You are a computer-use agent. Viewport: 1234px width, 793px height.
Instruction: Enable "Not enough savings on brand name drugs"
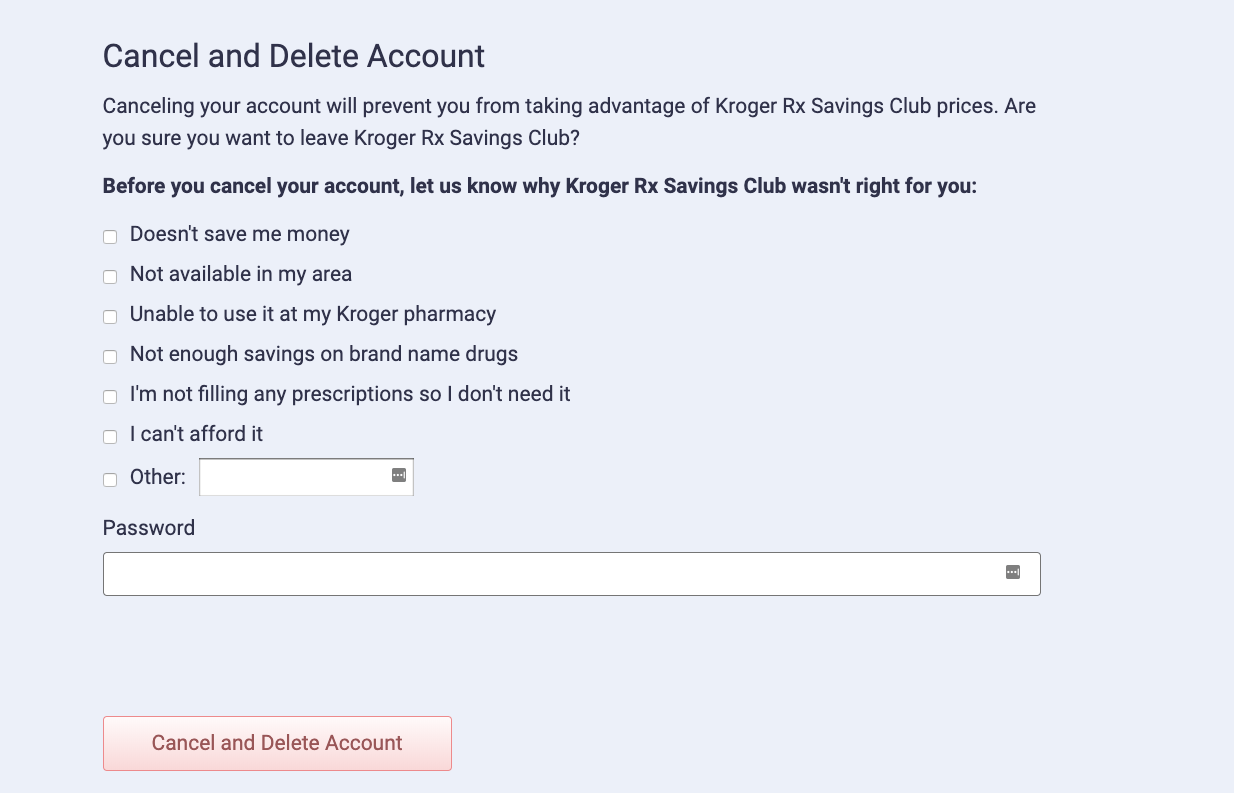tap(110, 356)
